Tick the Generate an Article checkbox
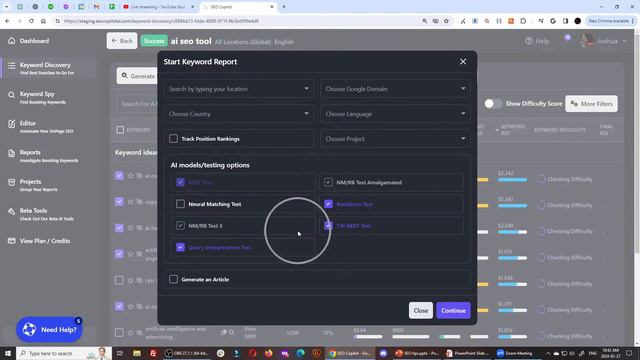The image size is (640, 360). [173, 280]
